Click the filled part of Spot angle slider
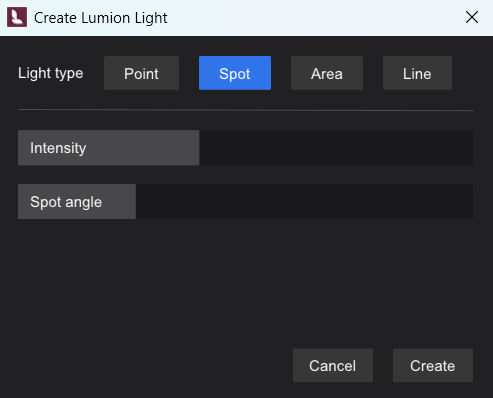 pos(77,202)
